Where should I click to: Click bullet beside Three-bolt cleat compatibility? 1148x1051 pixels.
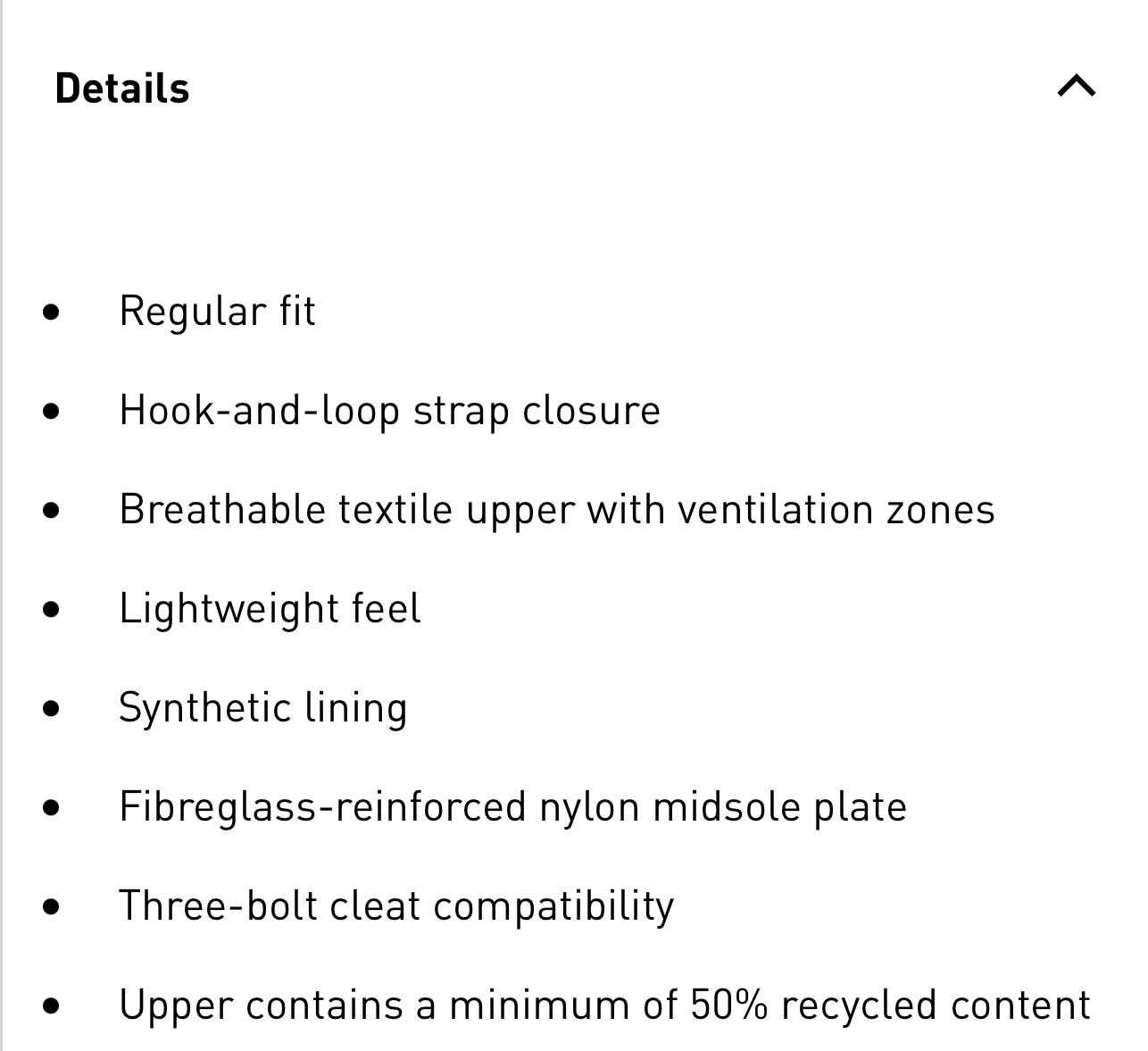coord(52,907)
